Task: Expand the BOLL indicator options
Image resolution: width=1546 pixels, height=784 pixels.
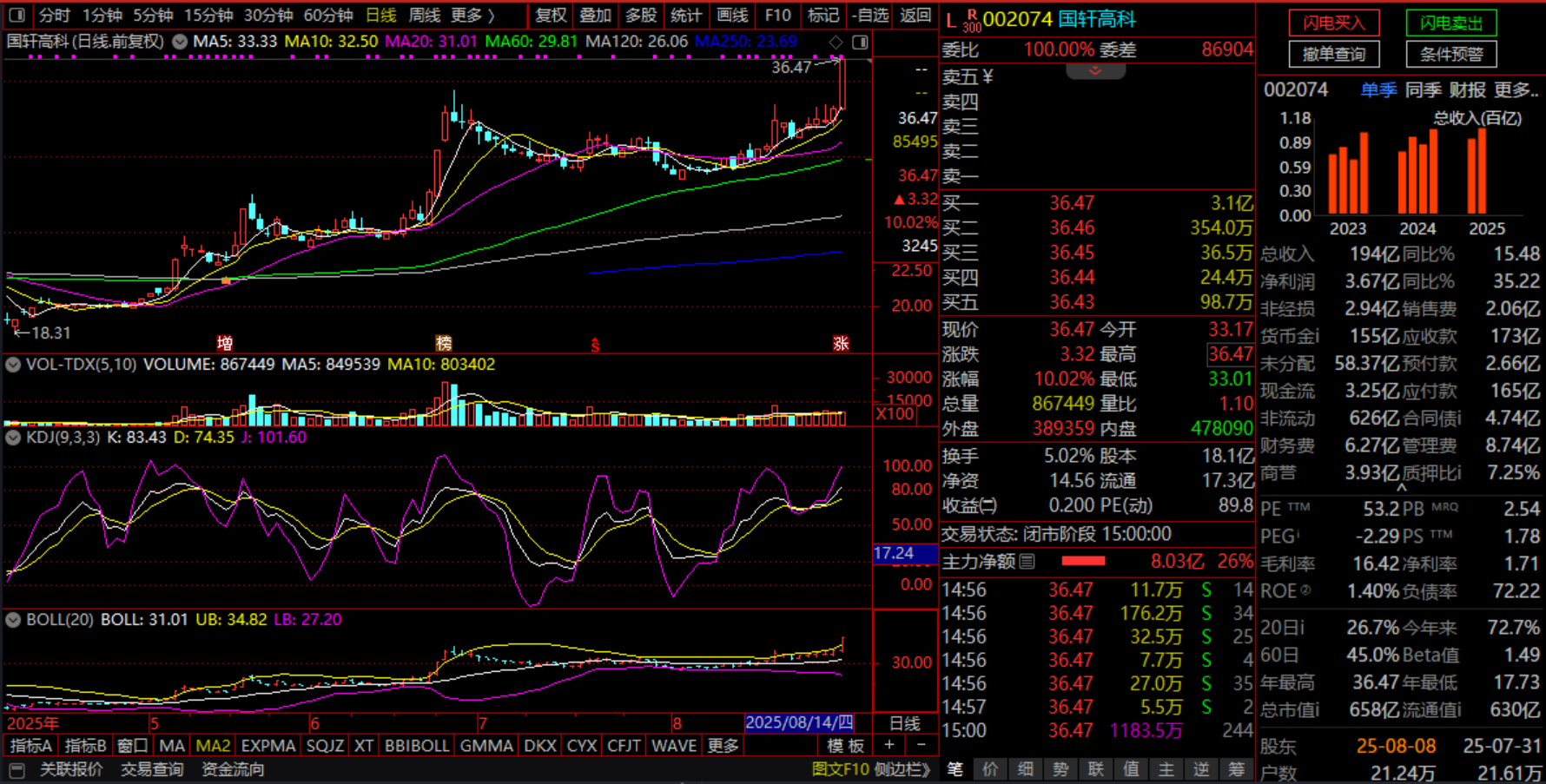Action: (x=13, y=620)
